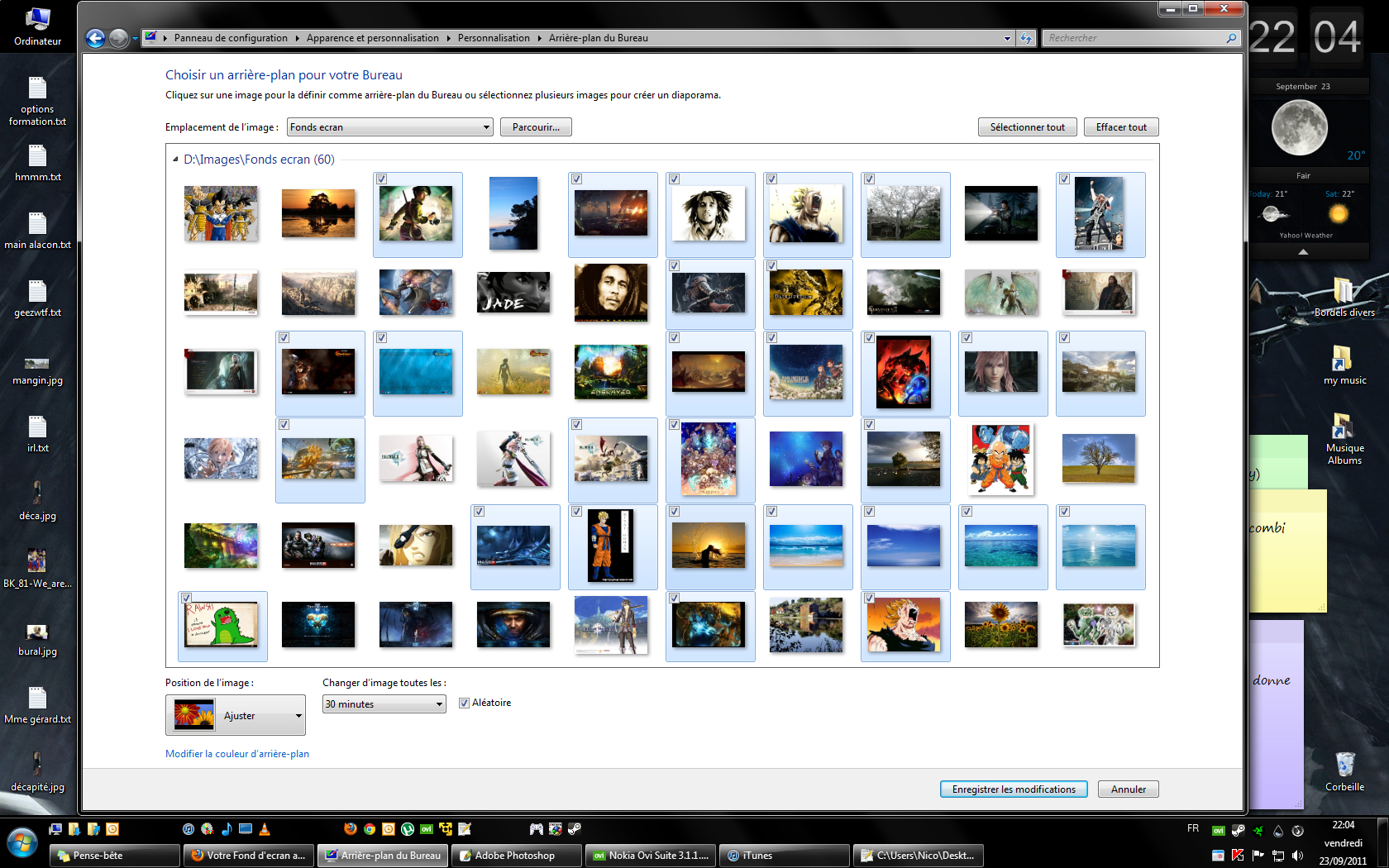Expand the weather gadget arrow below Yahoo! Weather
The width and height of the screenshot is (1389, 868).
point(1303,251)
